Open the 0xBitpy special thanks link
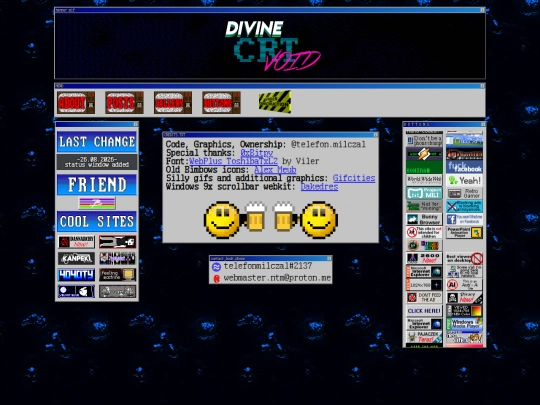The height and width of the screenshot is (405, 540). tap(257, 153)
